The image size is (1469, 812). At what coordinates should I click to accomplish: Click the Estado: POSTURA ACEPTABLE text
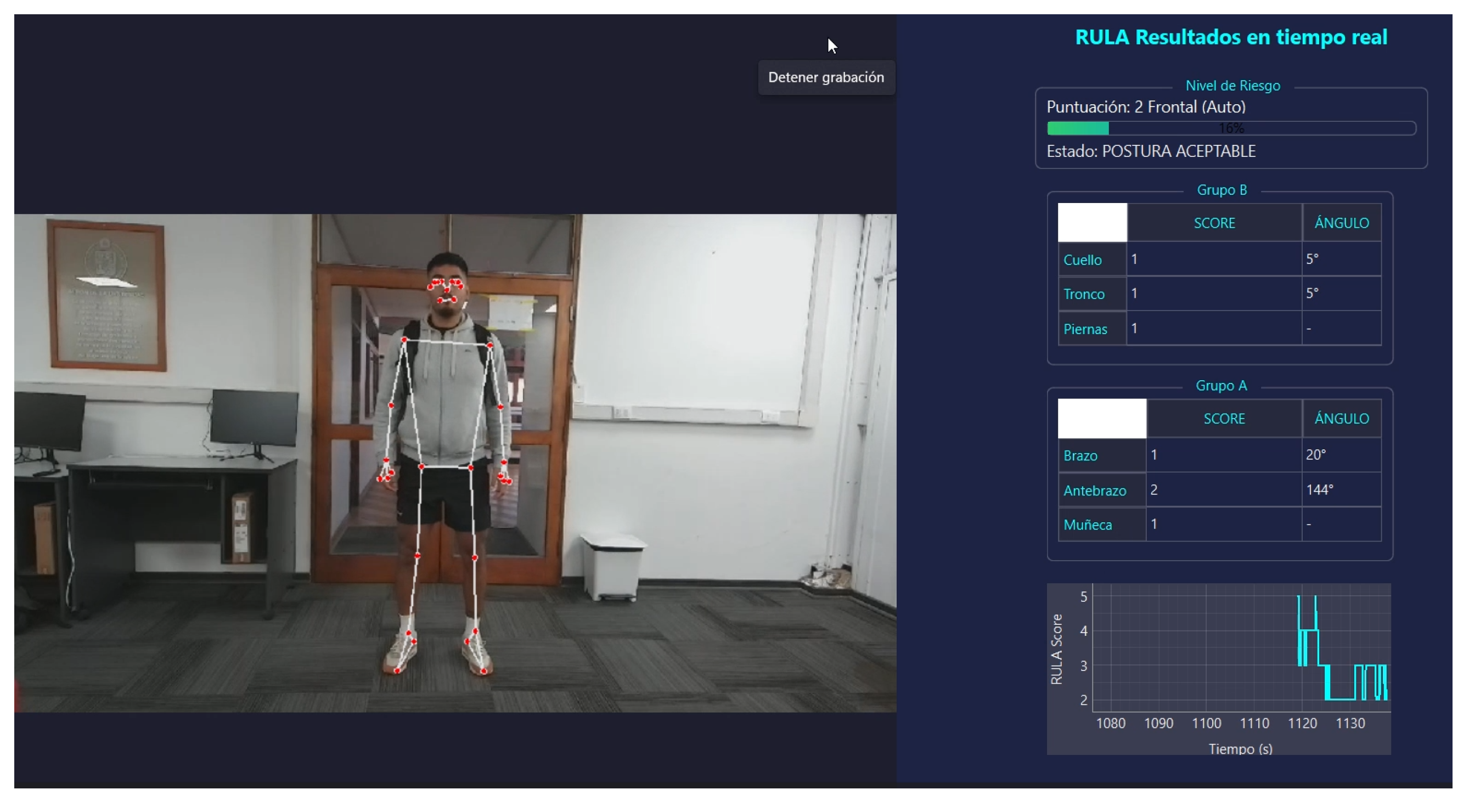pos(1151,151)
